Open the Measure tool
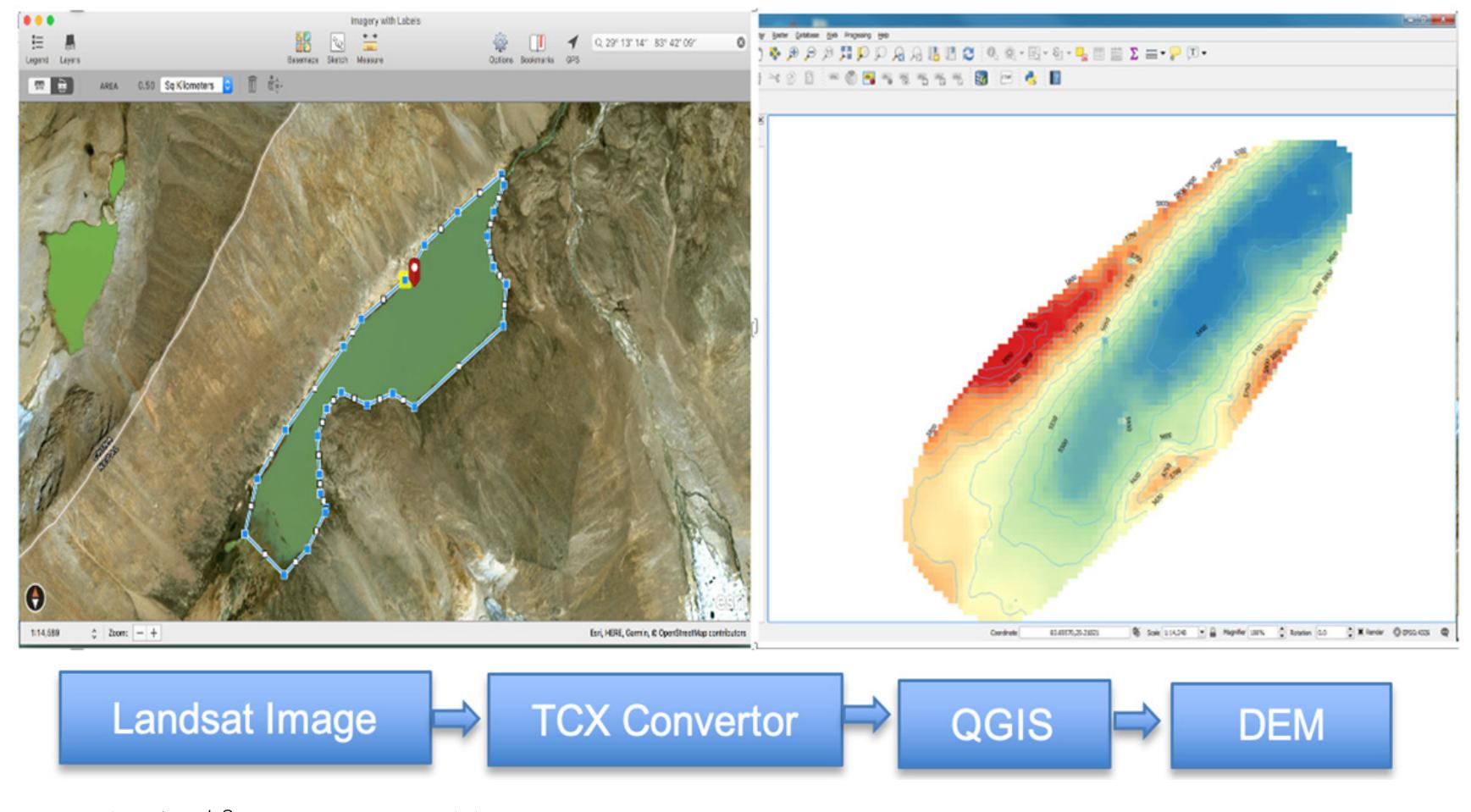 point(370,42)
